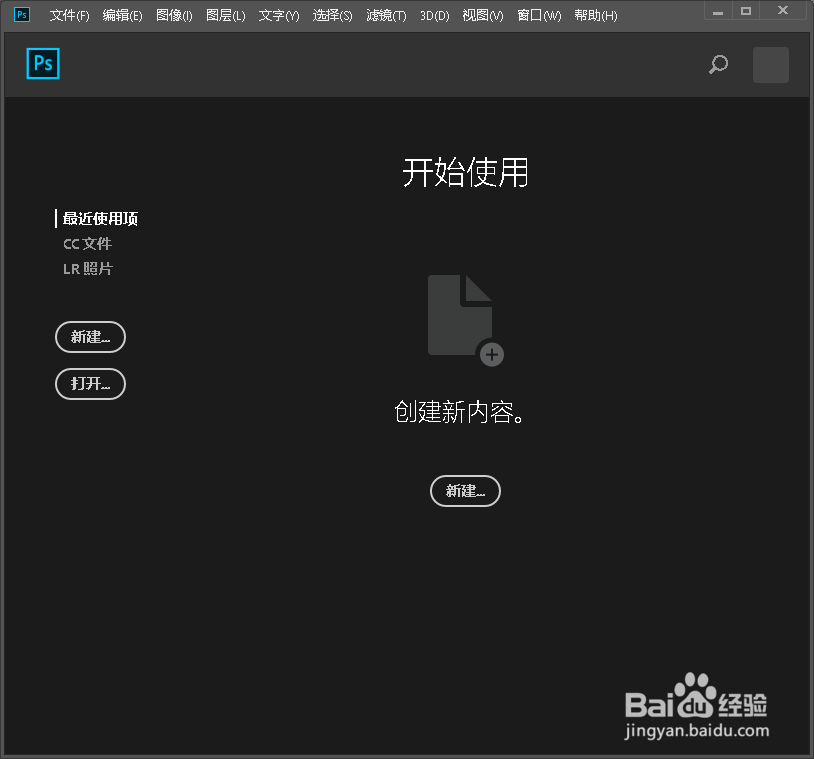814x759 pixels.
Task: Open the 文件(F) menu
Action: pyautogui.click(x=67, y=15)
